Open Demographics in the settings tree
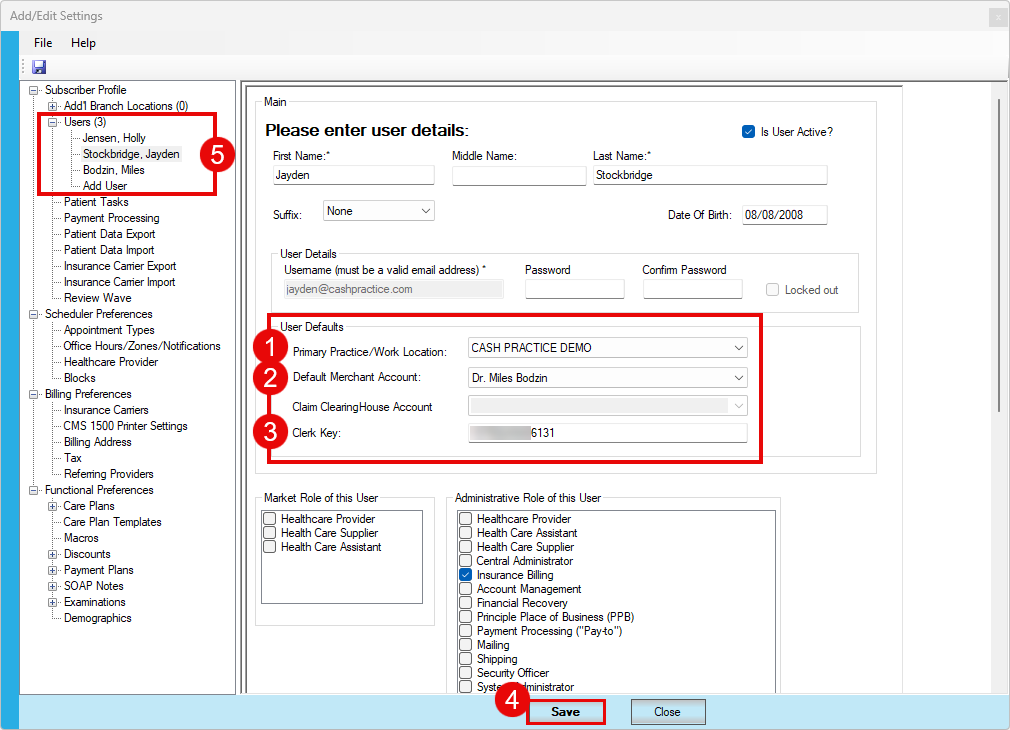The height and width of the screenshot is (730, 1010). [x=97, y=618]
